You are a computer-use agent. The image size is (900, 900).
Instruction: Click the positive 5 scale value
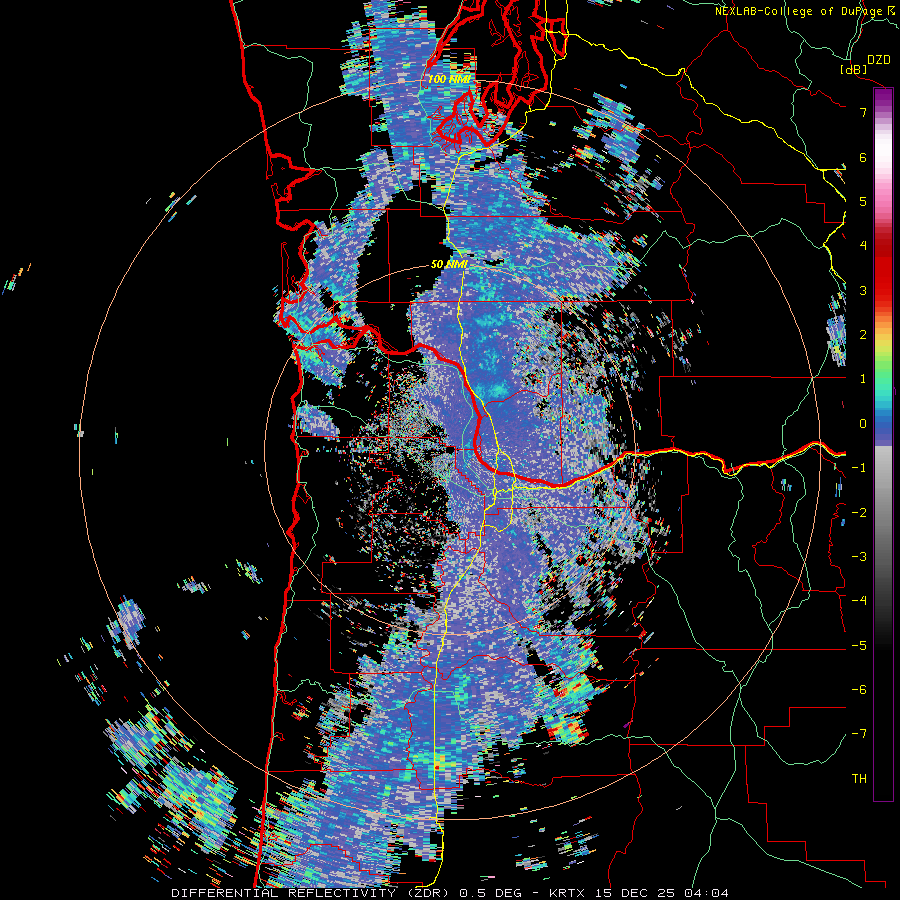tap(863, 201)
